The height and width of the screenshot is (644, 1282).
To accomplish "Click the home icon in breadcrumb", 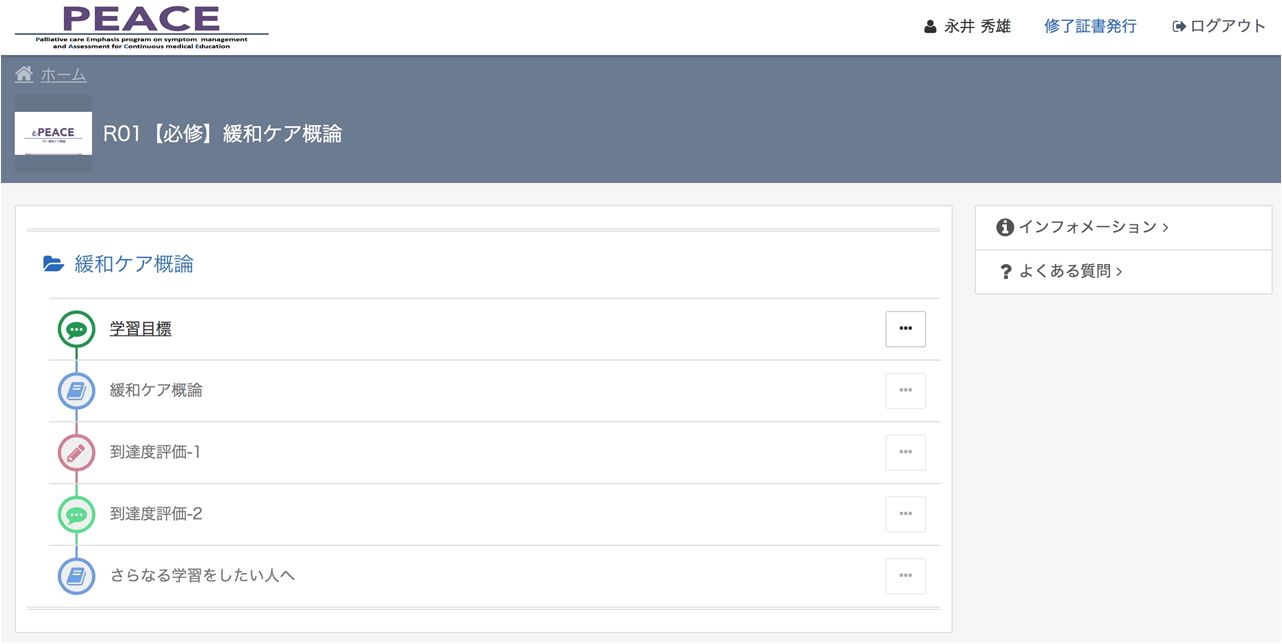I will pyautogui.click(x=24, y=74).
